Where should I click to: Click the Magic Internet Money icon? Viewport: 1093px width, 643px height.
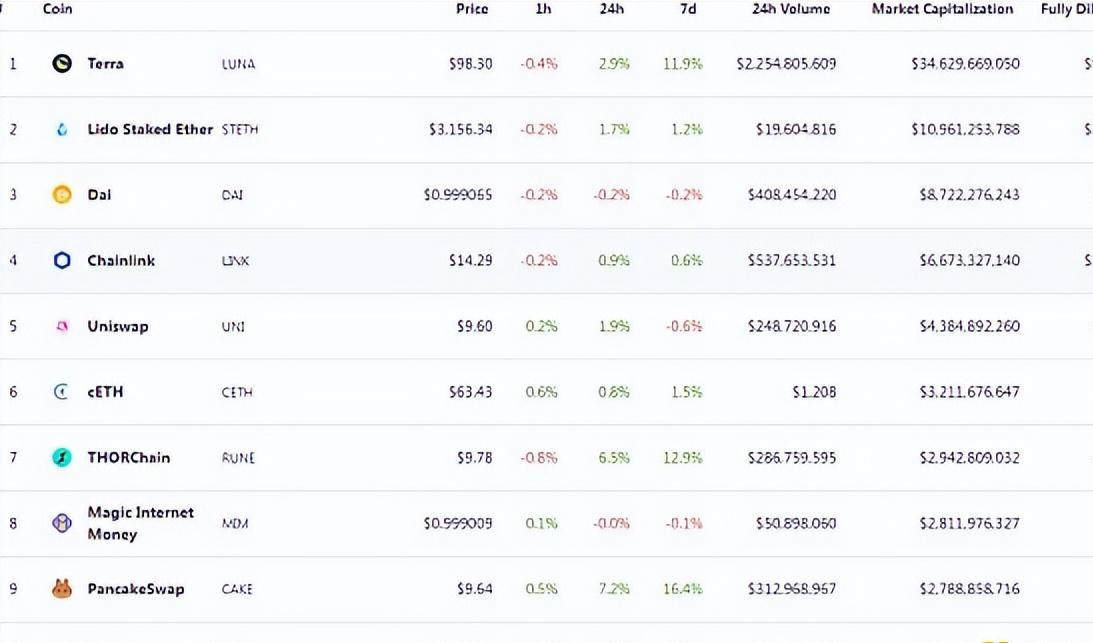point(62,523)
